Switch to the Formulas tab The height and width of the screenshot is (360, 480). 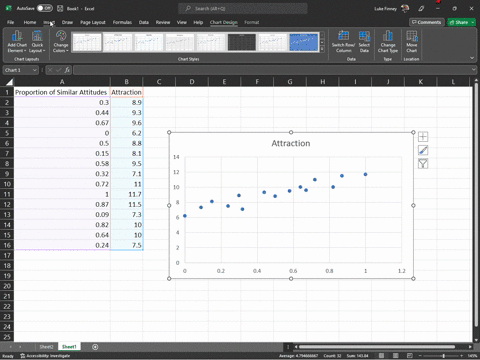coord(122,22)
